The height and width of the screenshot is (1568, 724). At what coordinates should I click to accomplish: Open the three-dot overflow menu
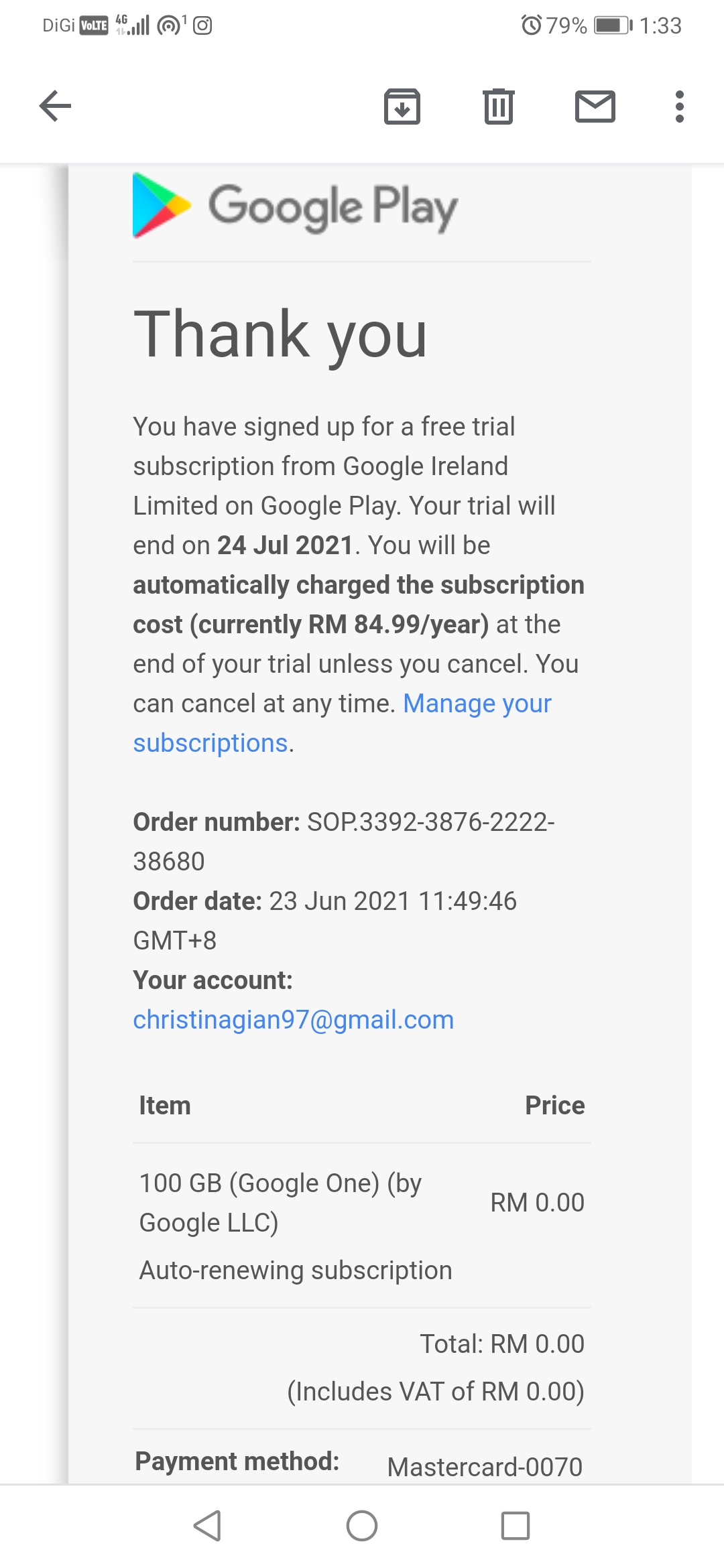coord(679,106)
